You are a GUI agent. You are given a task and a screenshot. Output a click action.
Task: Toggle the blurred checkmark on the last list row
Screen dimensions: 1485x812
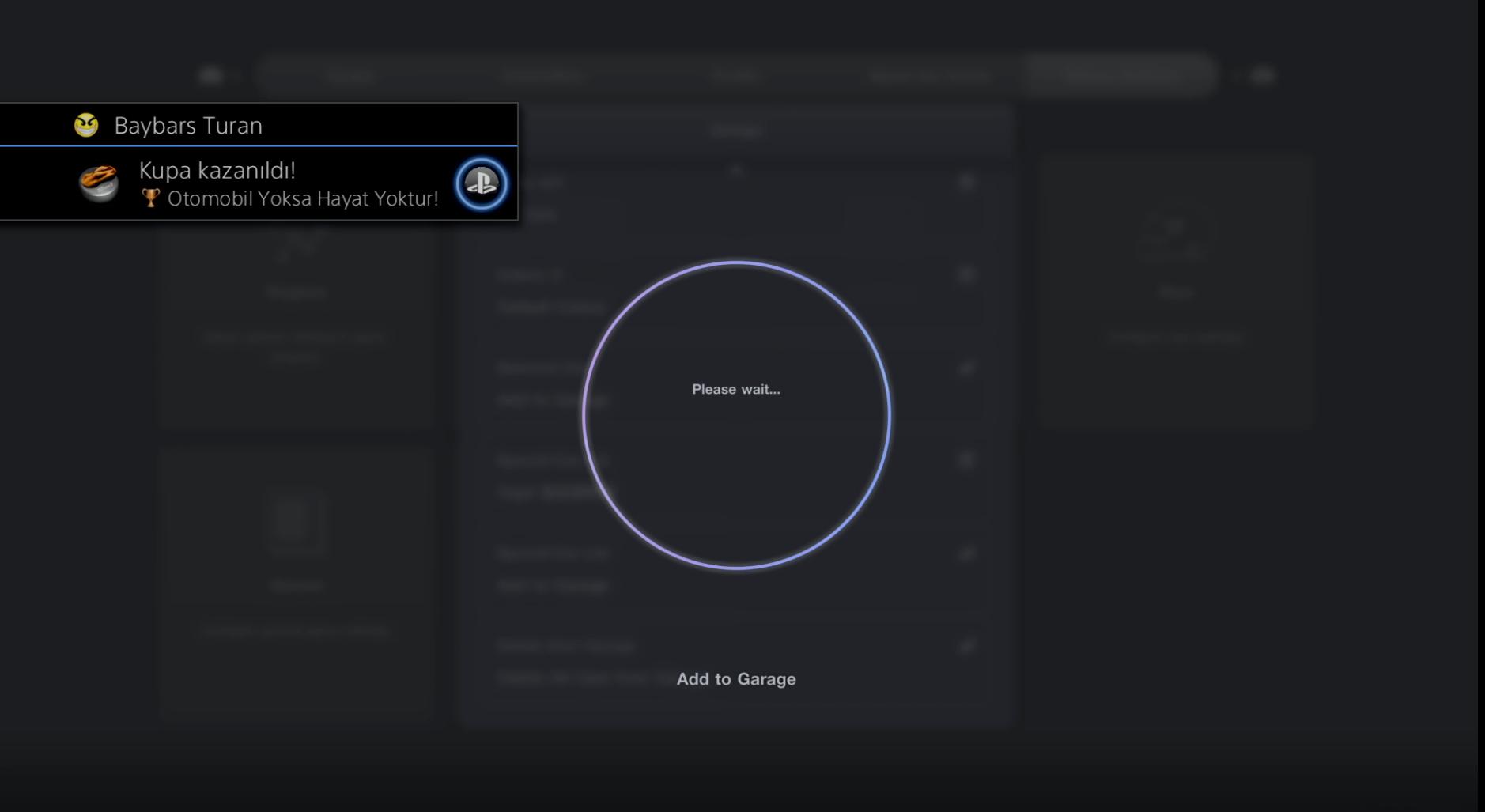965,647
